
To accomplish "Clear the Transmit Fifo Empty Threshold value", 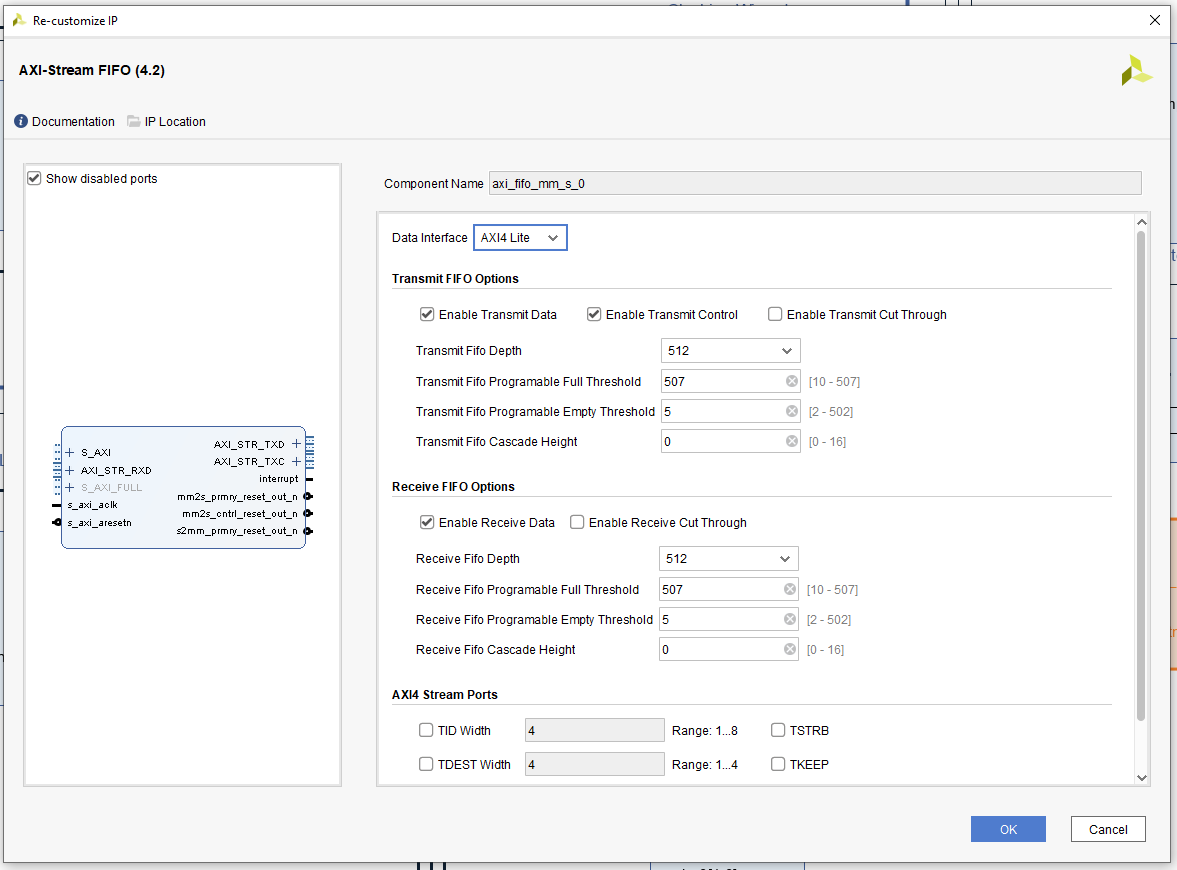I will [792, 411].
